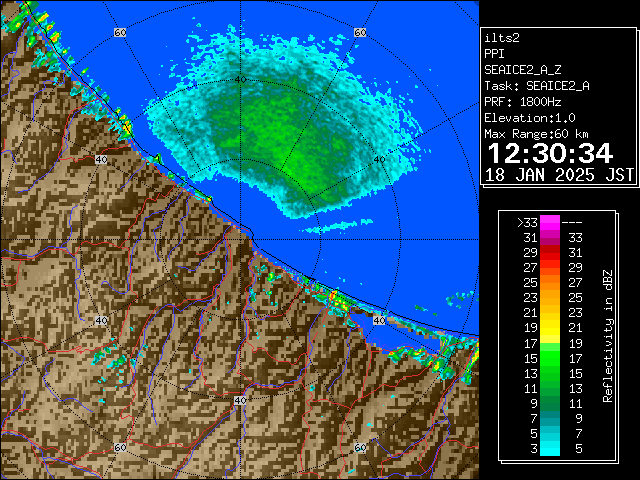The height and width of the screenshot is (480, 640).
Task: Click the scan type text 'PPI'
Action: pos(494,54)
